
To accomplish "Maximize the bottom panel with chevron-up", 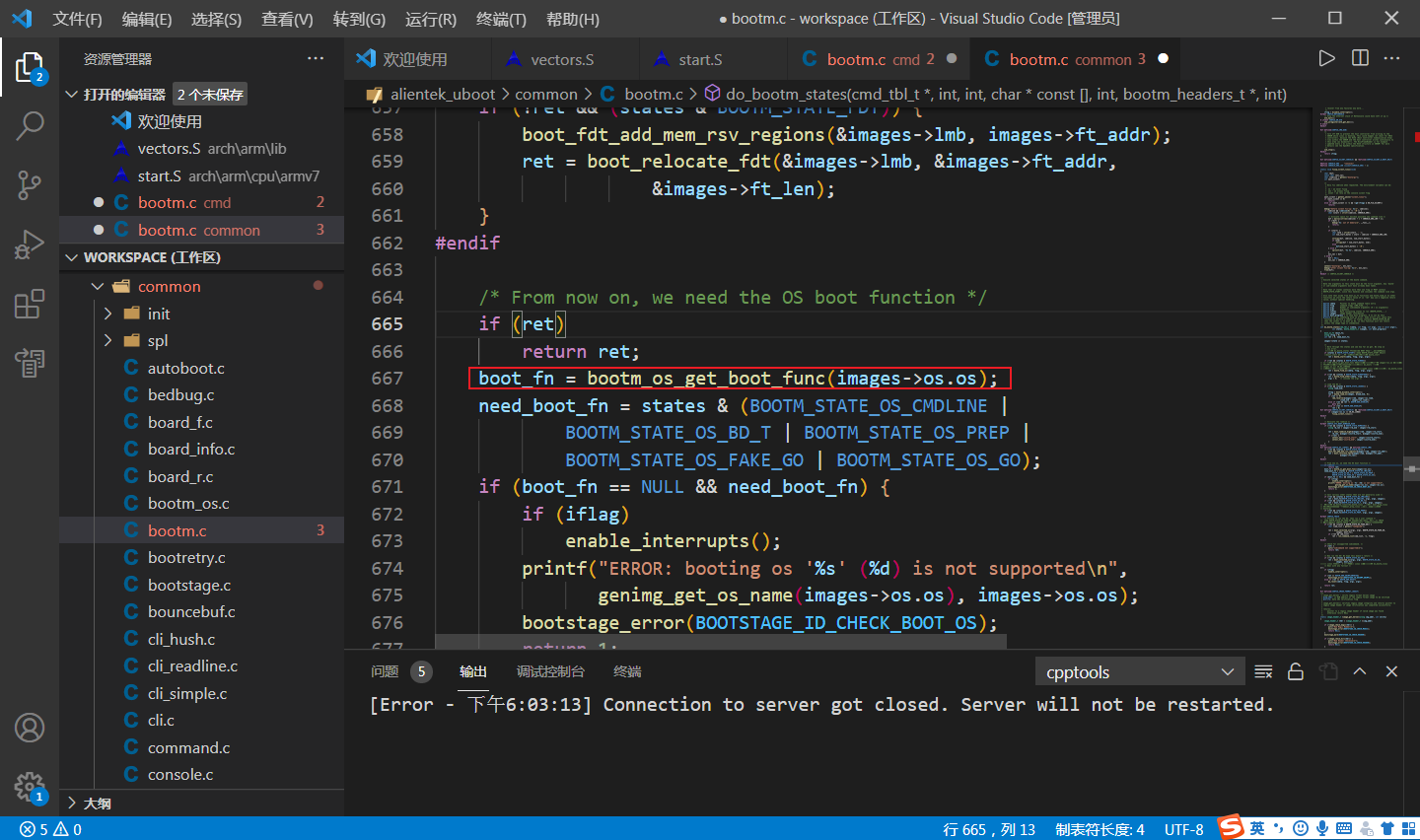I will click(1360, 671).
